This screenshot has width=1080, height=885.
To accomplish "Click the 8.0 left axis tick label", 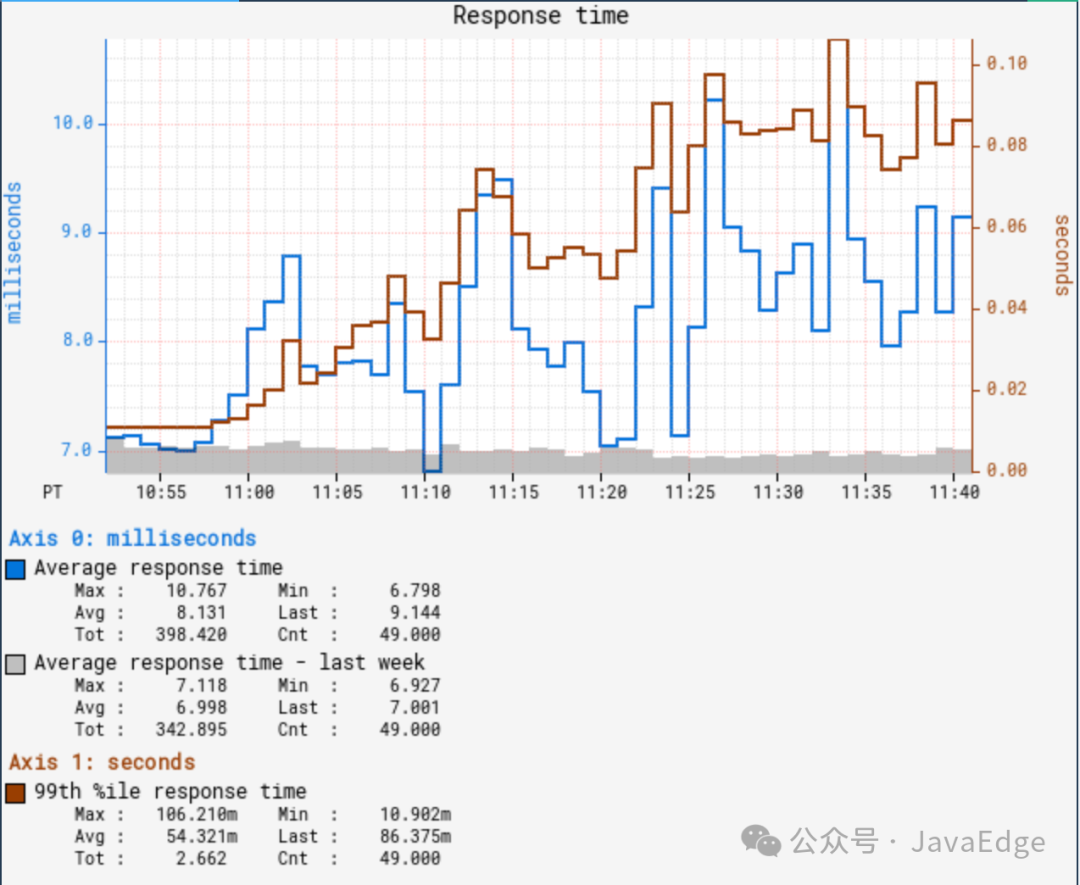I will tap(76, 340).
